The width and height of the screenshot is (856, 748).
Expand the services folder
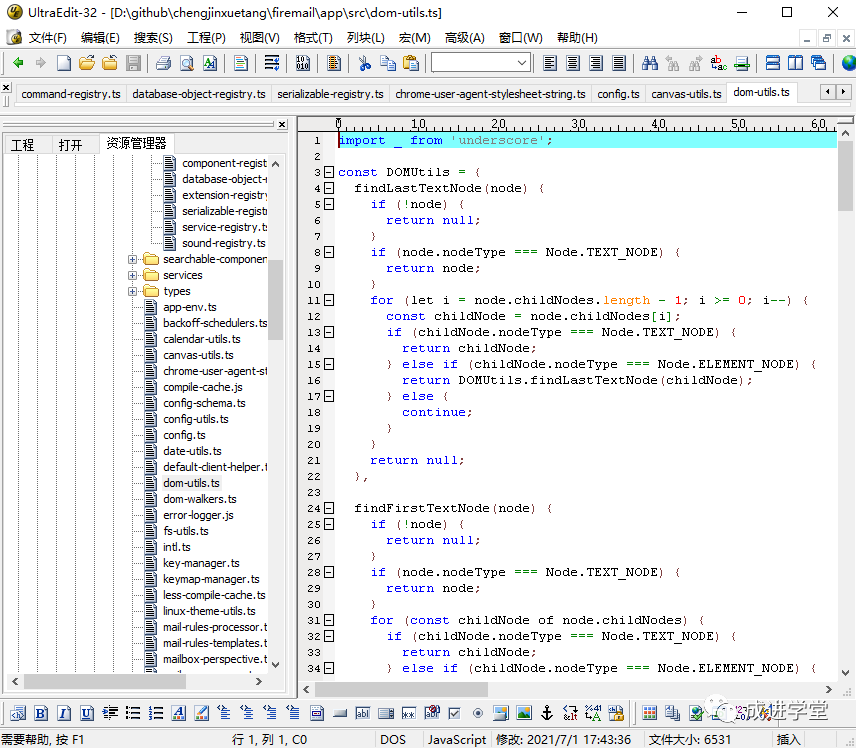[x=132, y=275]
